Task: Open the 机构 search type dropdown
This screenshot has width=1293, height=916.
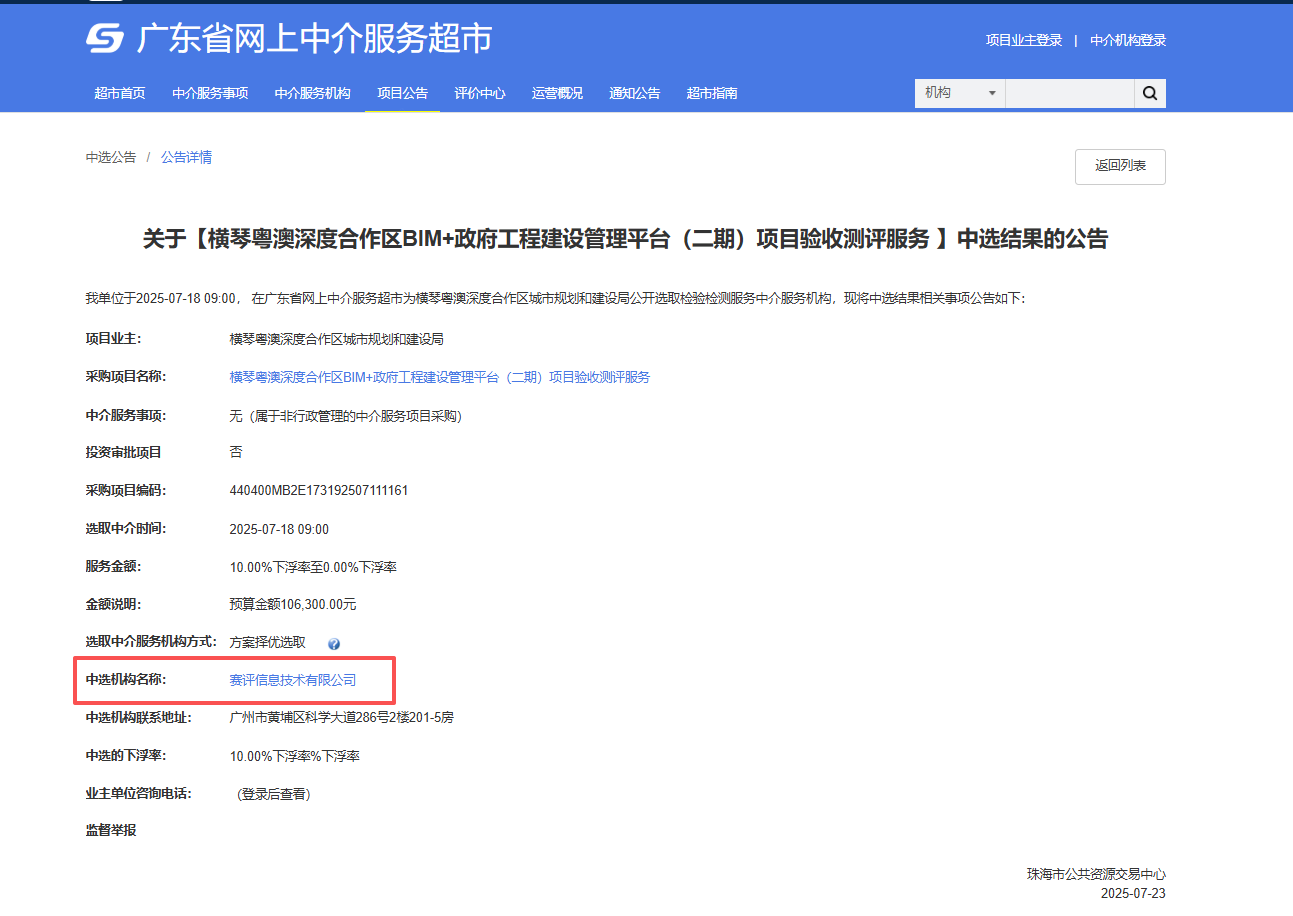Action: point(959,93)
